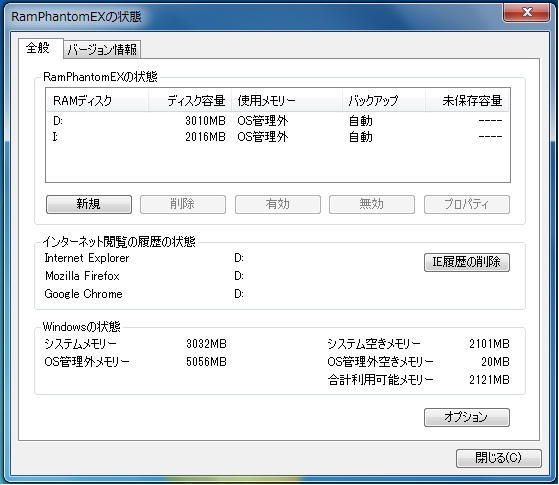Click the Internet Explorer history entry
The width and height of the screenshot is (559, 485).
87,258
